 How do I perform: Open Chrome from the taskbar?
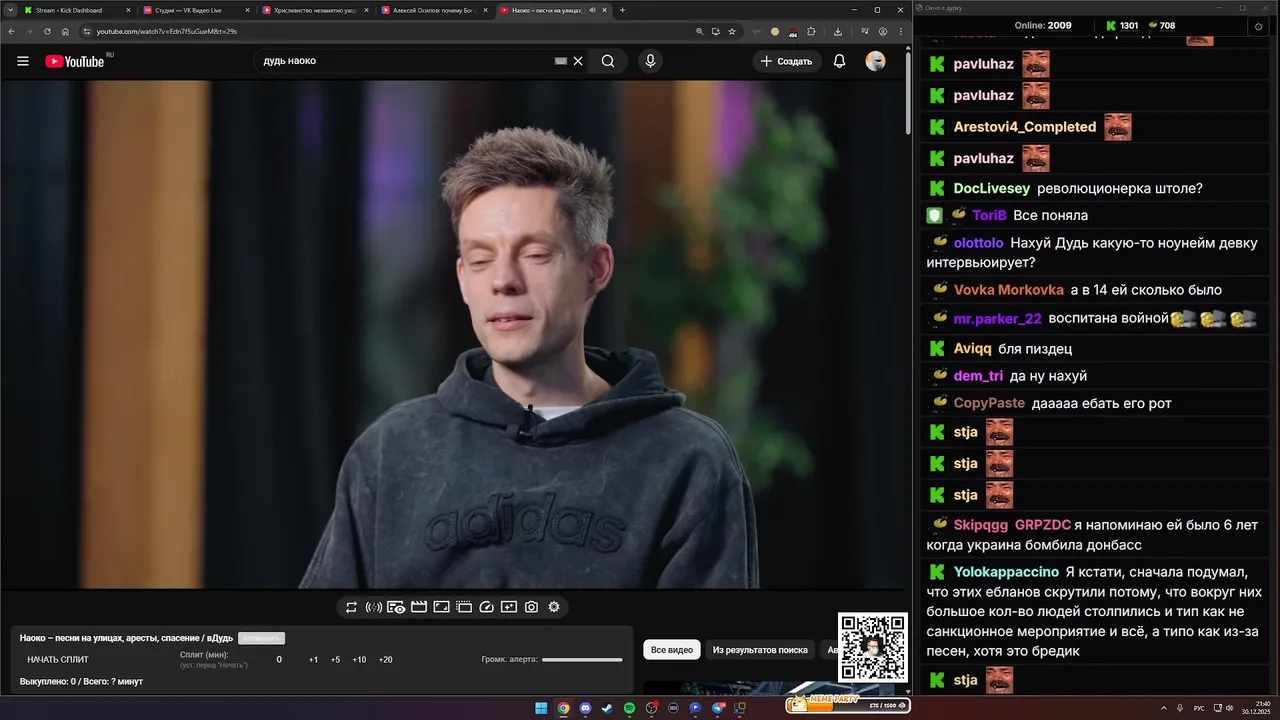(x=563, y=708)
